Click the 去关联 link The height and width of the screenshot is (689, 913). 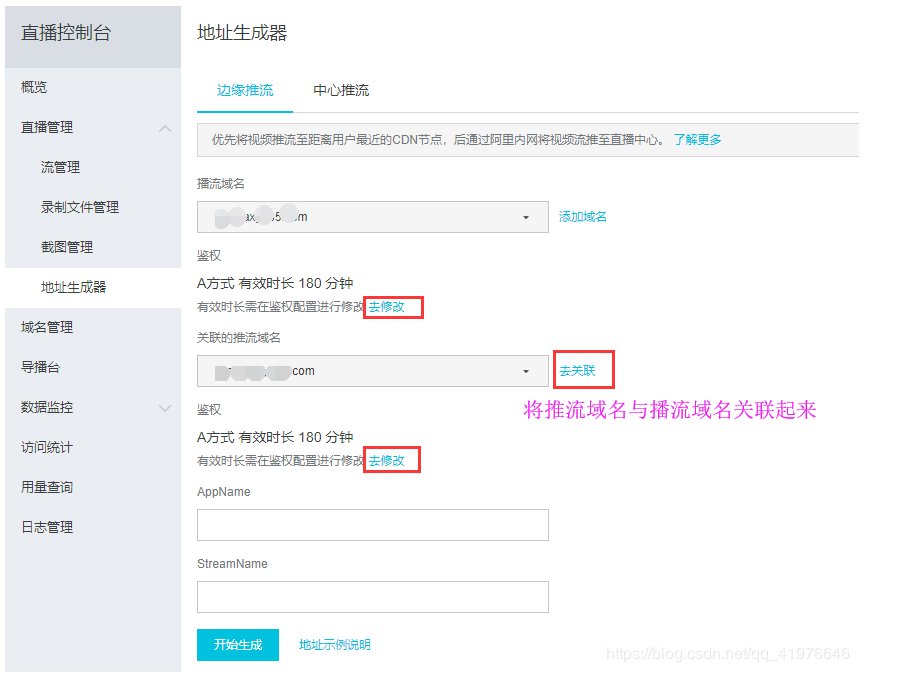[x=583, y=369]
